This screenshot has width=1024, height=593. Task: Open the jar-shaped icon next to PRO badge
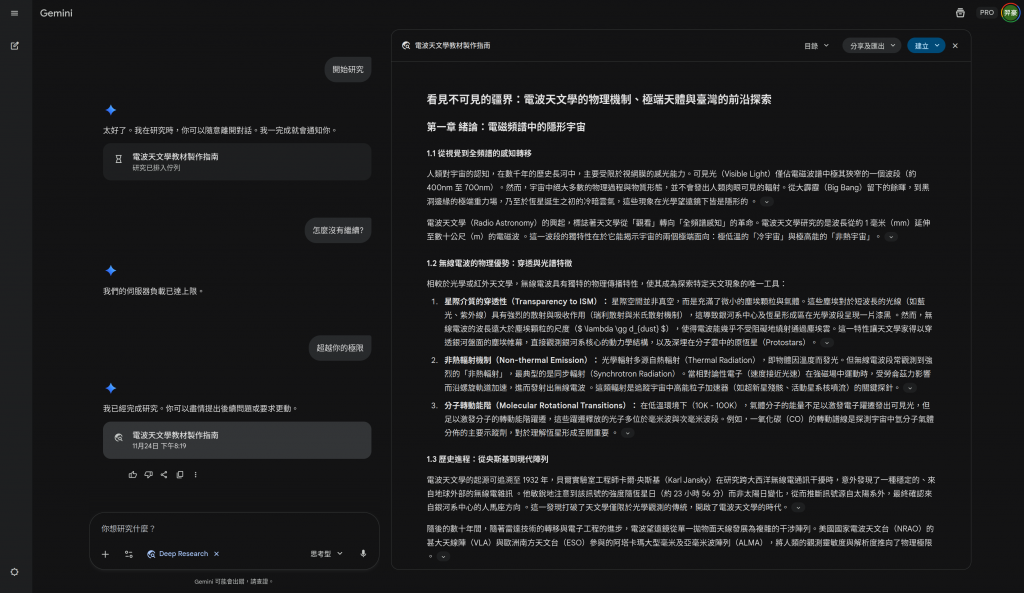pos(960,12)
